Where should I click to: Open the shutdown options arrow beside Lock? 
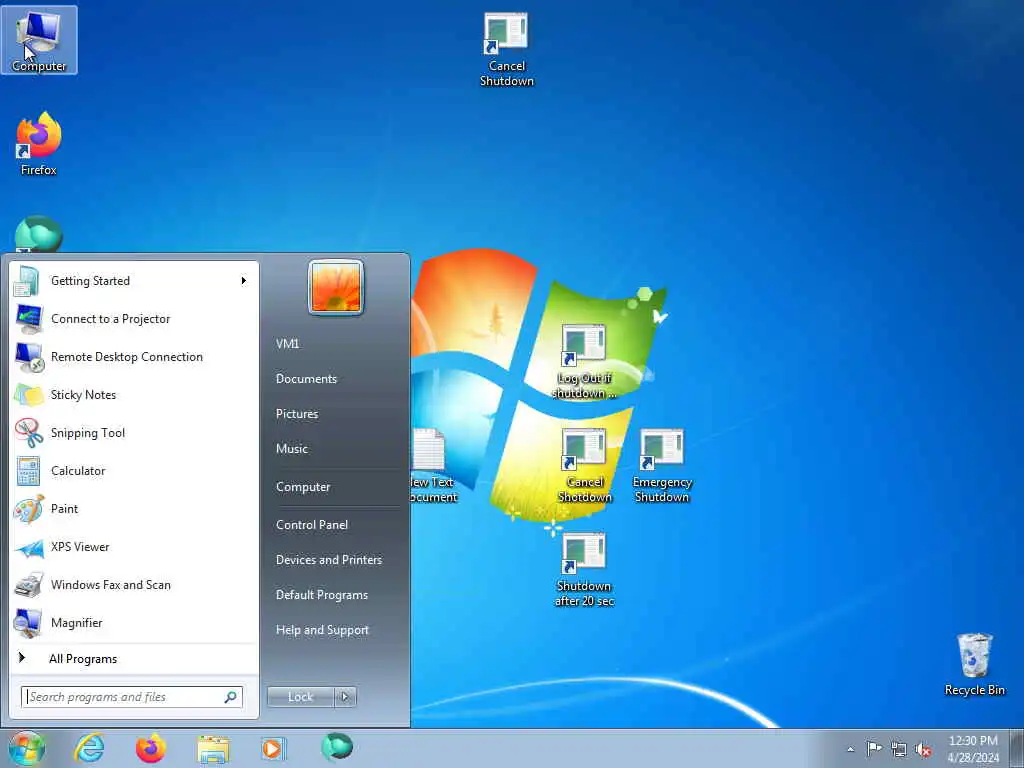tap(345, 697)
